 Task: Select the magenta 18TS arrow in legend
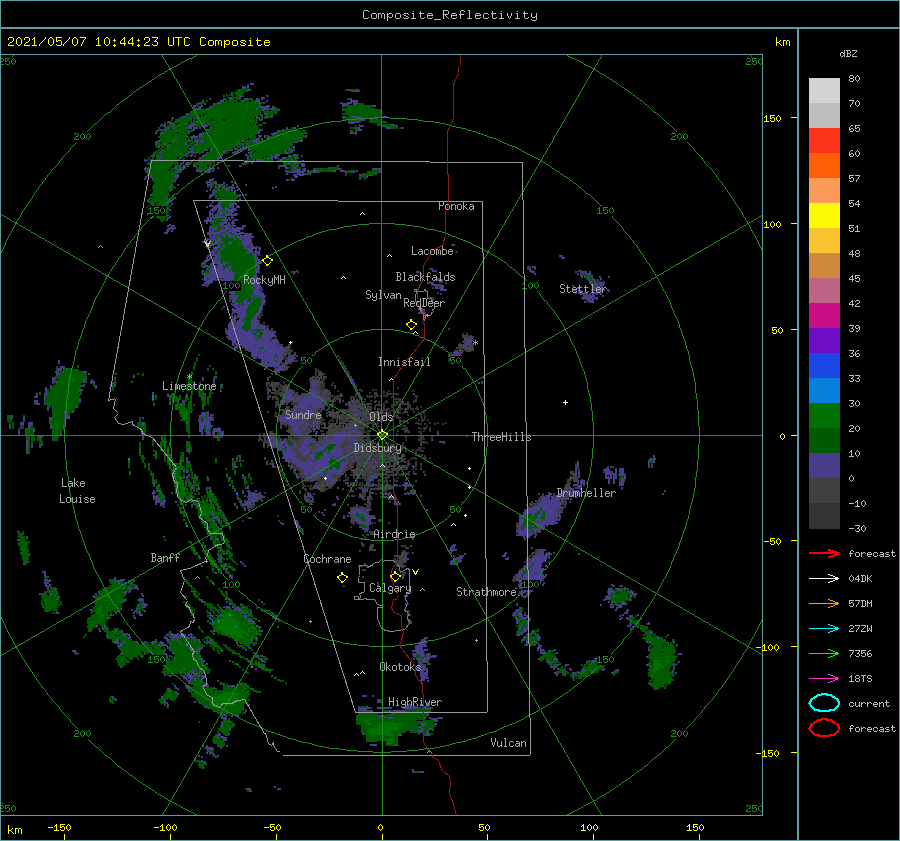(x=824, y=679)
